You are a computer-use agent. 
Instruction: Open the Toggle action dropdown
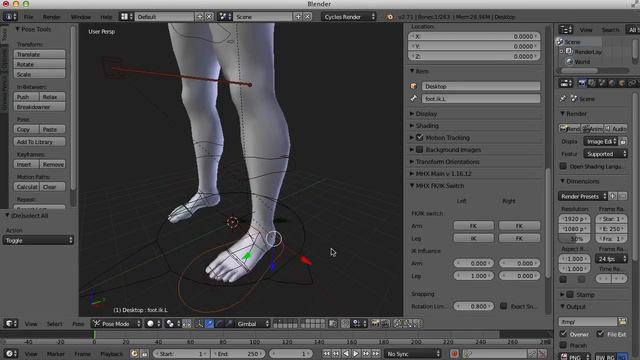click(38, 240)
